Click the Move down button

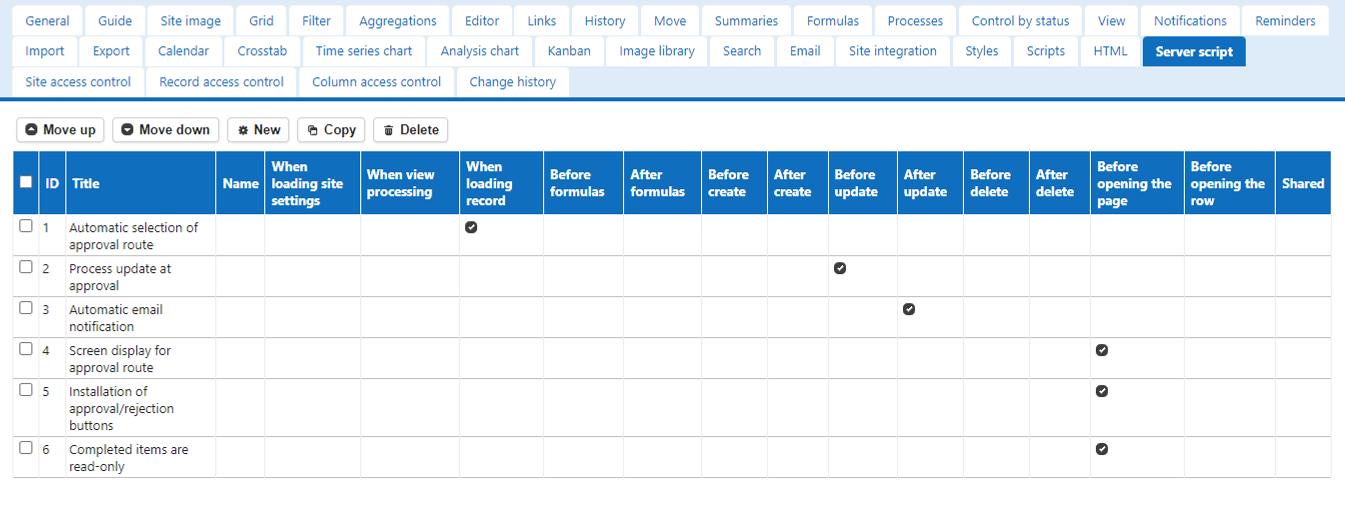click(x=165, y=130)
